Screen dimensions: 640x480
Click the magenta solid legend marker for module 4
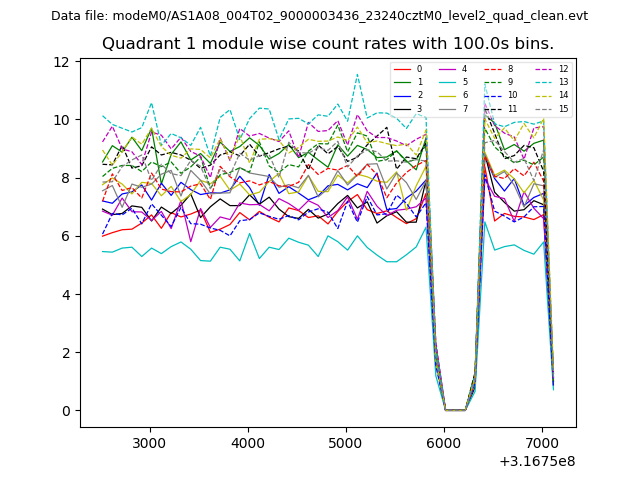point(446,69)
